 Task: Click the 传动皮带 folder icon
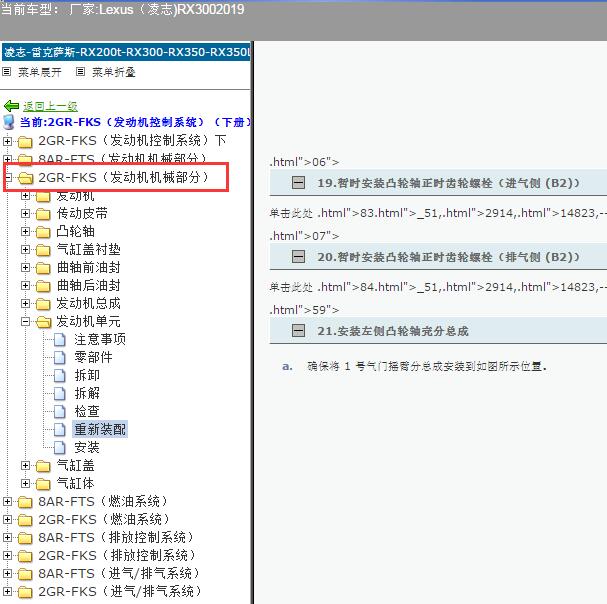[x=43, y=214]
